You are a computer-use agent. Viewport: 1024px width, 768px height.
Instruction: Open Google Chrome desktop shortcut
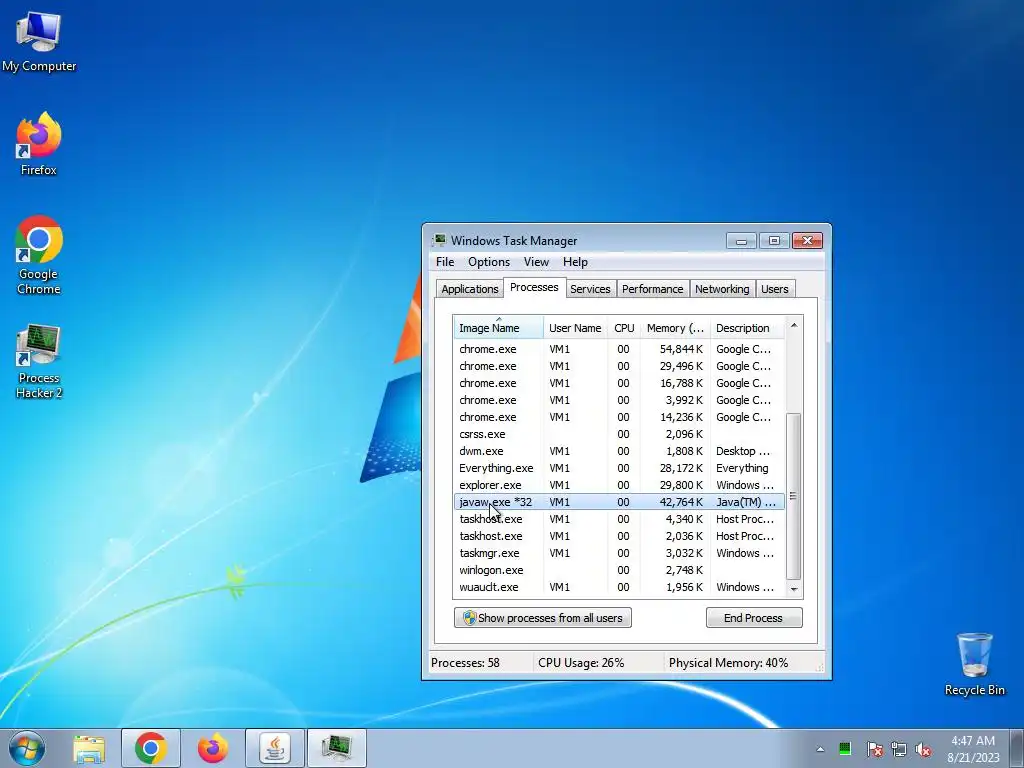coord(39,255)
